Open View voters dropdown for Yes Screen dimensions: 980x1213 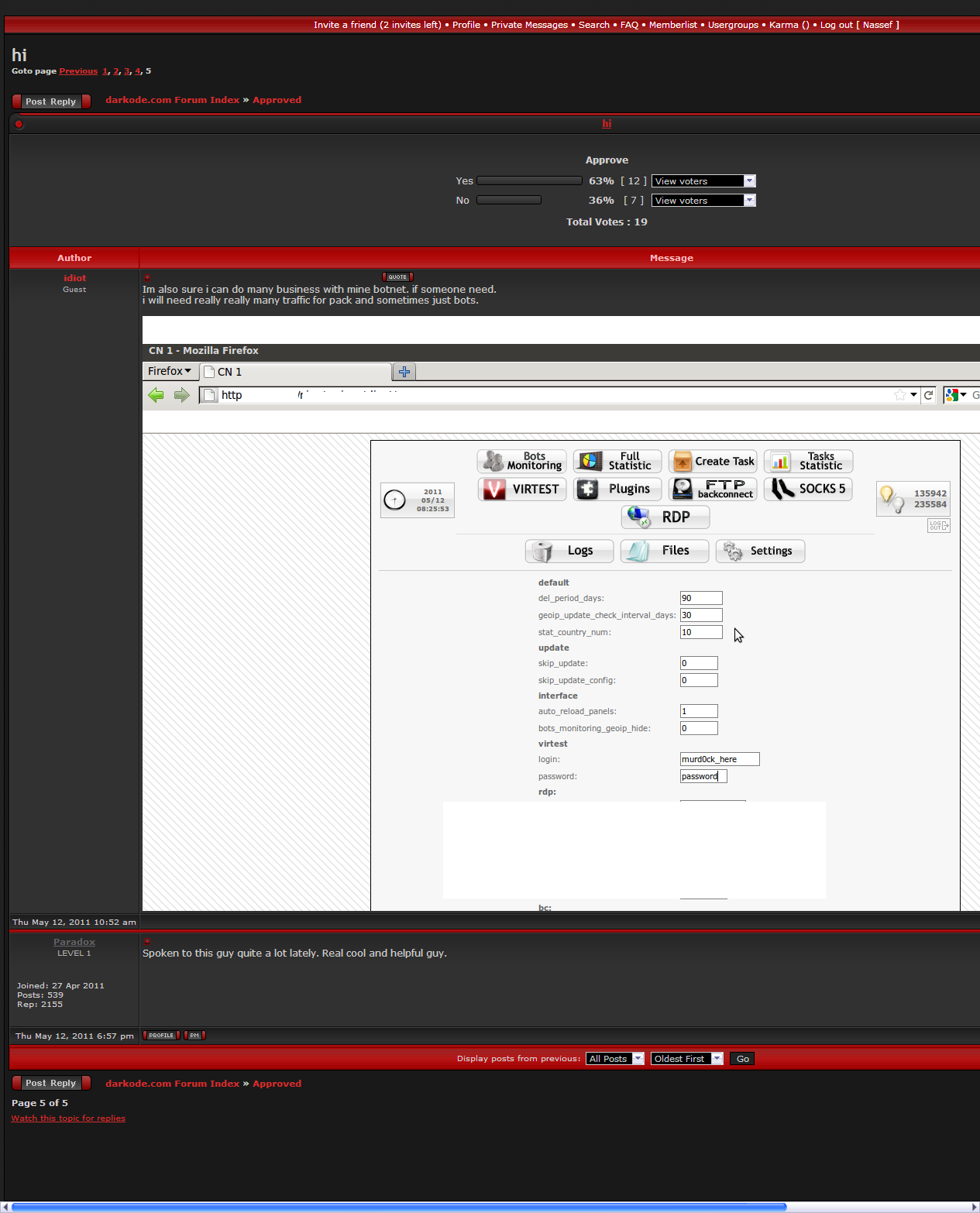(x=703, y=181)
